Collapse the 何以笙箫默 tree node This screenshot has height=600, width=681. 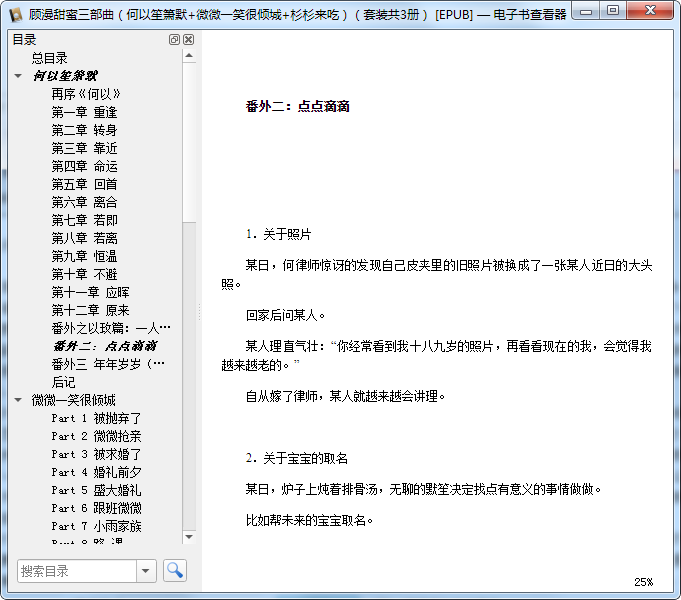point(18,76)
